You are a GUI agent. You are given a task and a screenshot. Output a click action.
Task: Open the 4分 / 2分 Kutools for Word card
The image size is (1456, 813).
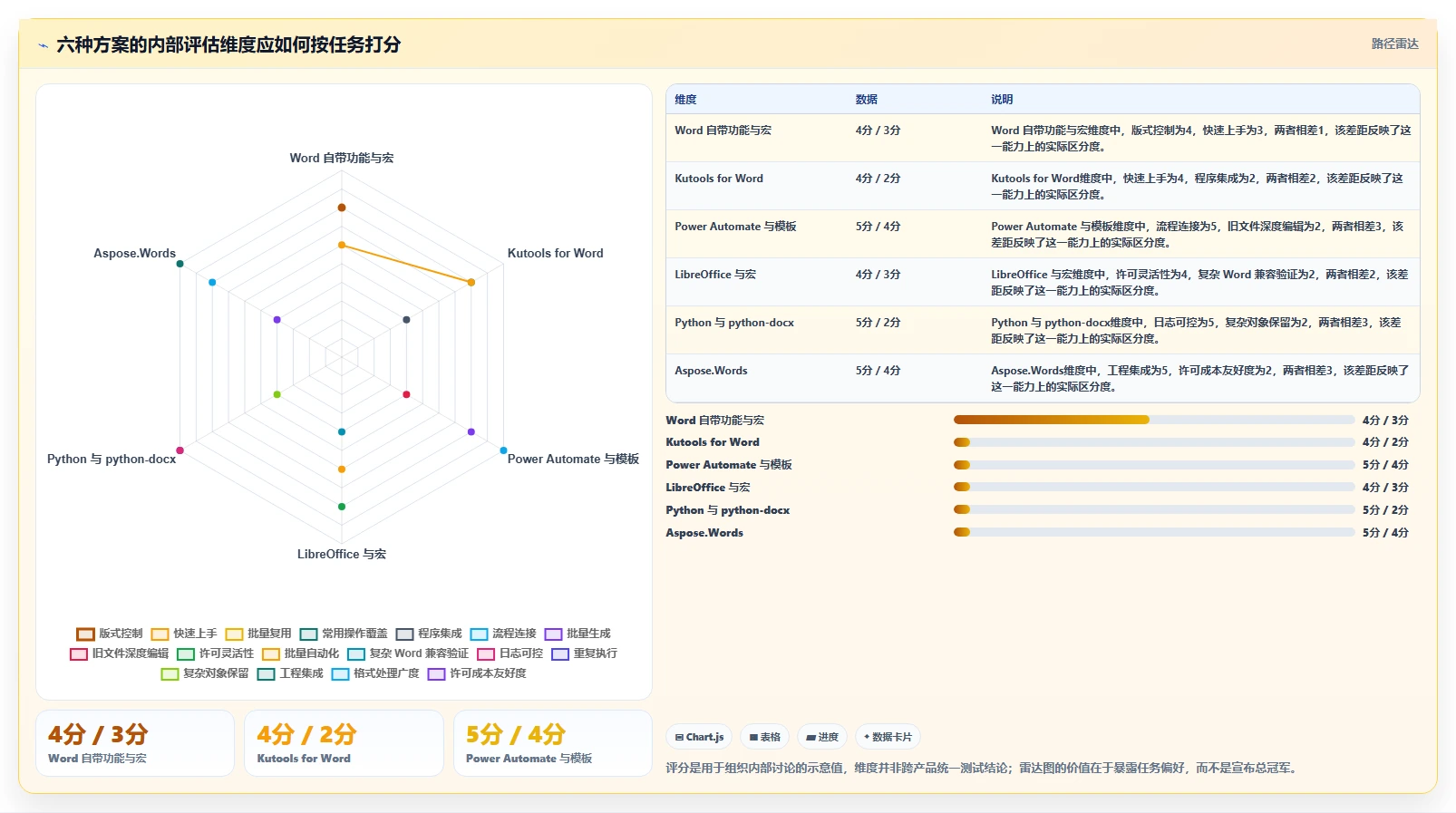pos(344,743)
